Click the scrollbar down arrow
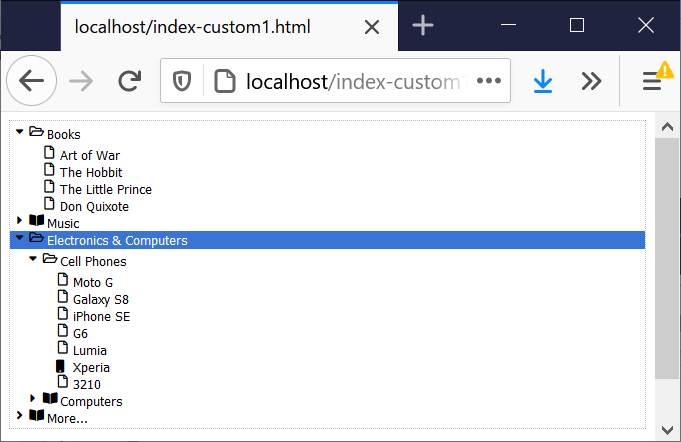 (667, 430)
